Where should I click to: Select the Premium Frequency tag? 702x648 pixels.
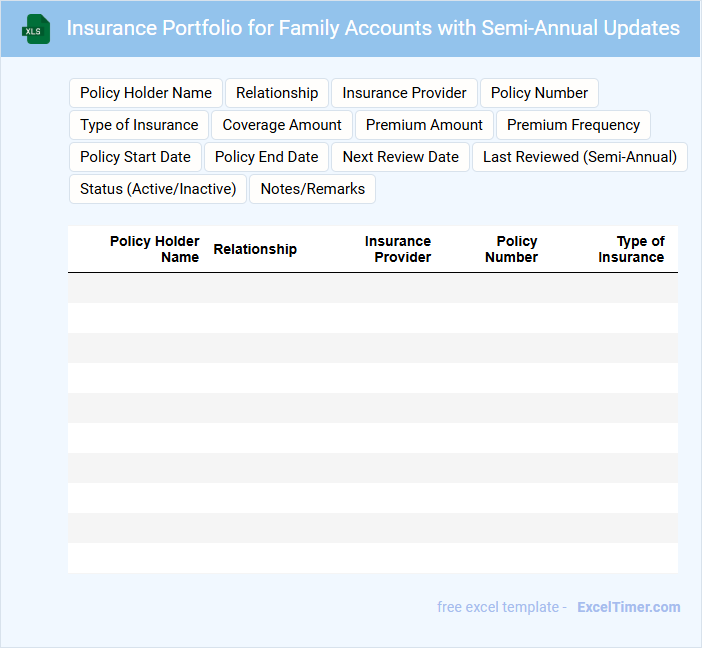[x=573, y=125]
